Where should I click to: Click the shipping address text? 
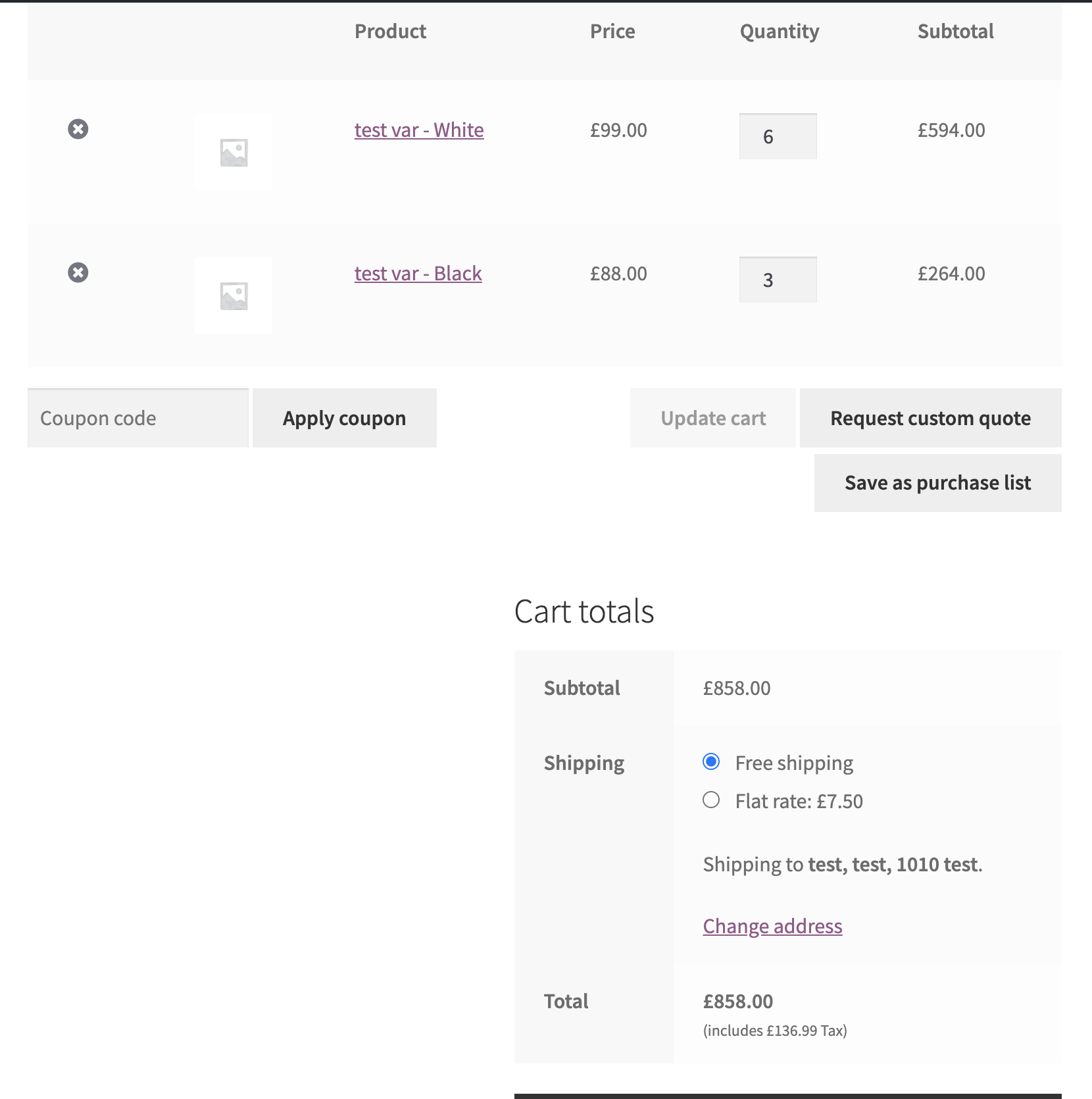pyautogui.click(x=843, y=865)
